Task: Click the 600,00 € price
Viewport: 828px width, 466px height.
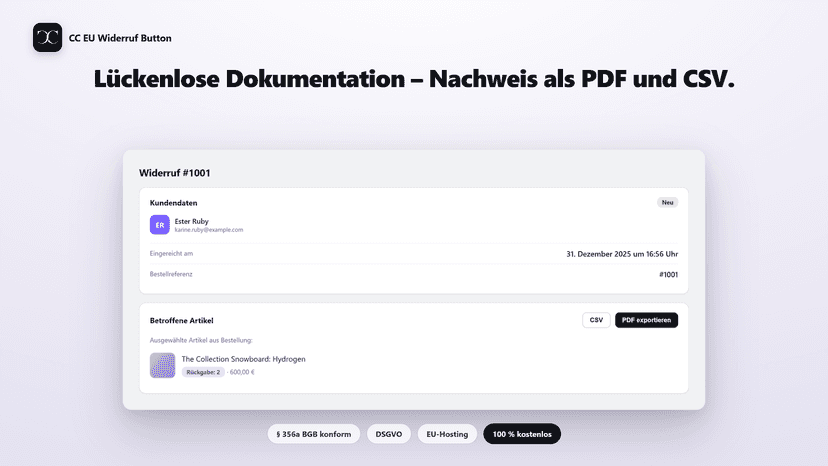Action: coord(242,372)
